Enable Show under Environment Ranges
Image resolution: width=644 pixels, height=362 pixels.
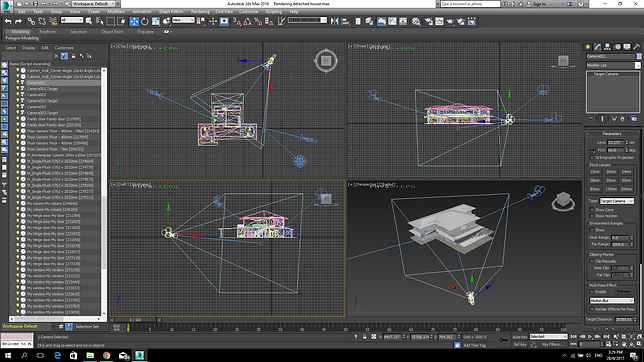pos(592,230)
